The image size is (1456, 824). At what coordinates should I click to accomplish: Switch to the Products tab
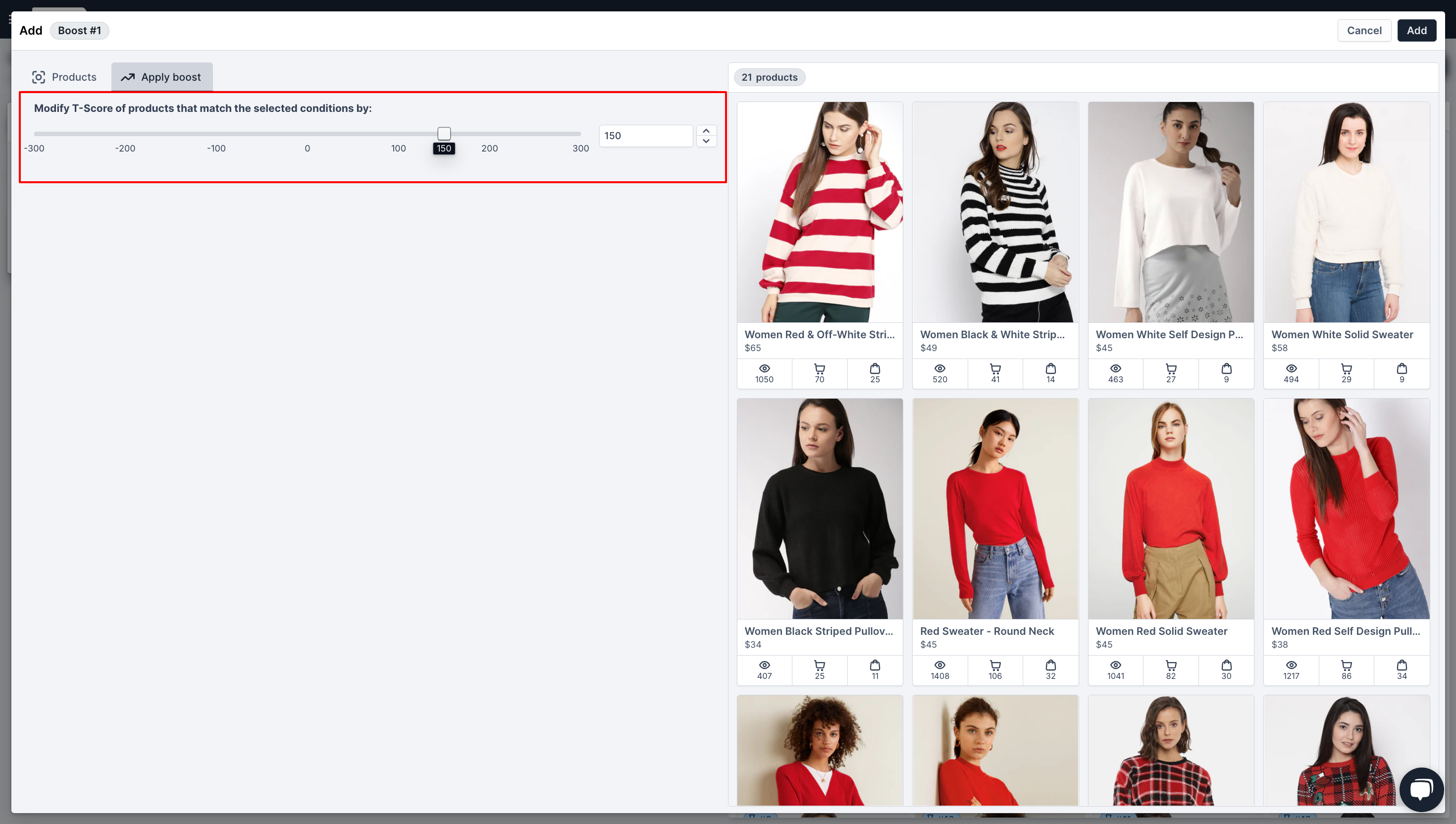tap(64, 77)
